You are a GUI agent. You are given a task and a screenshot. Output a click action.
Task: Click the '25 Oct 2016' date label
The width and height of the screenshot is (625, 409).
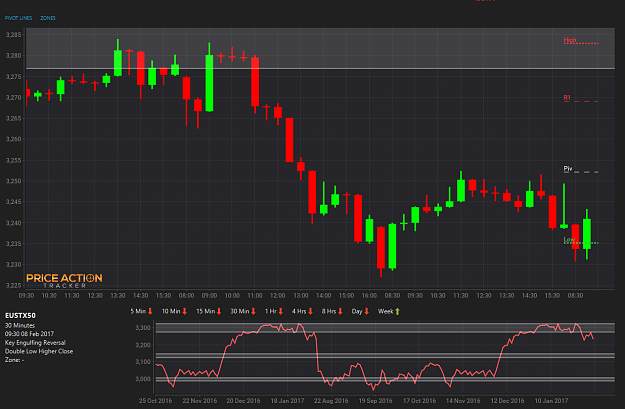point(155,401)
